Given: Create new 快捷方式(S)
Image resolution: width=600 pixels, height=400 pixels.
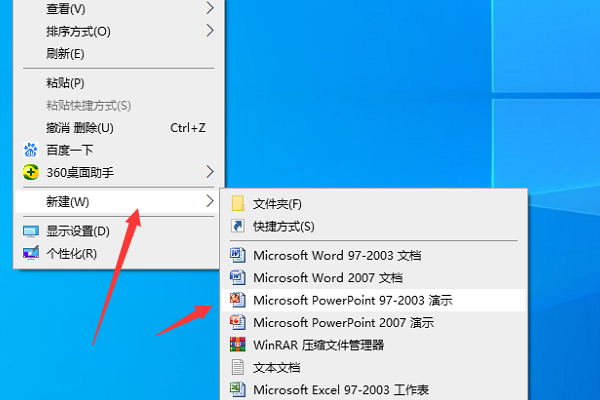Looking at the screenshot, I should pos(373,226).
